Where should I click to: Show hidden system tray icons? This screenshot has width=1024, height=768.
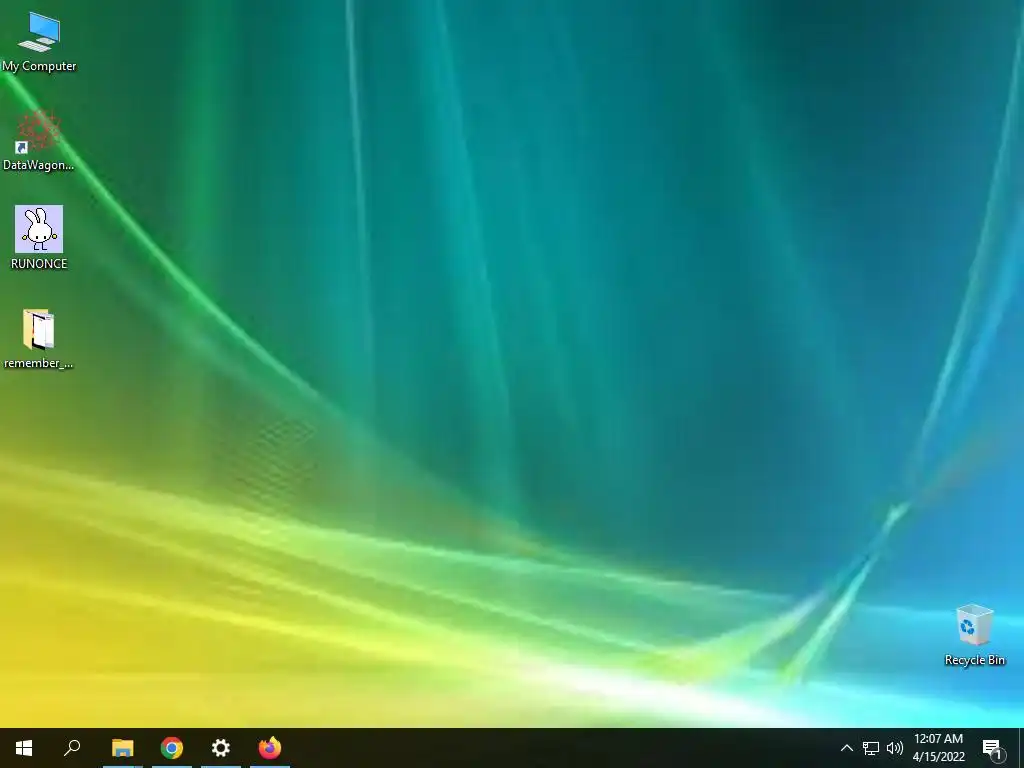(x=846, y=748)
